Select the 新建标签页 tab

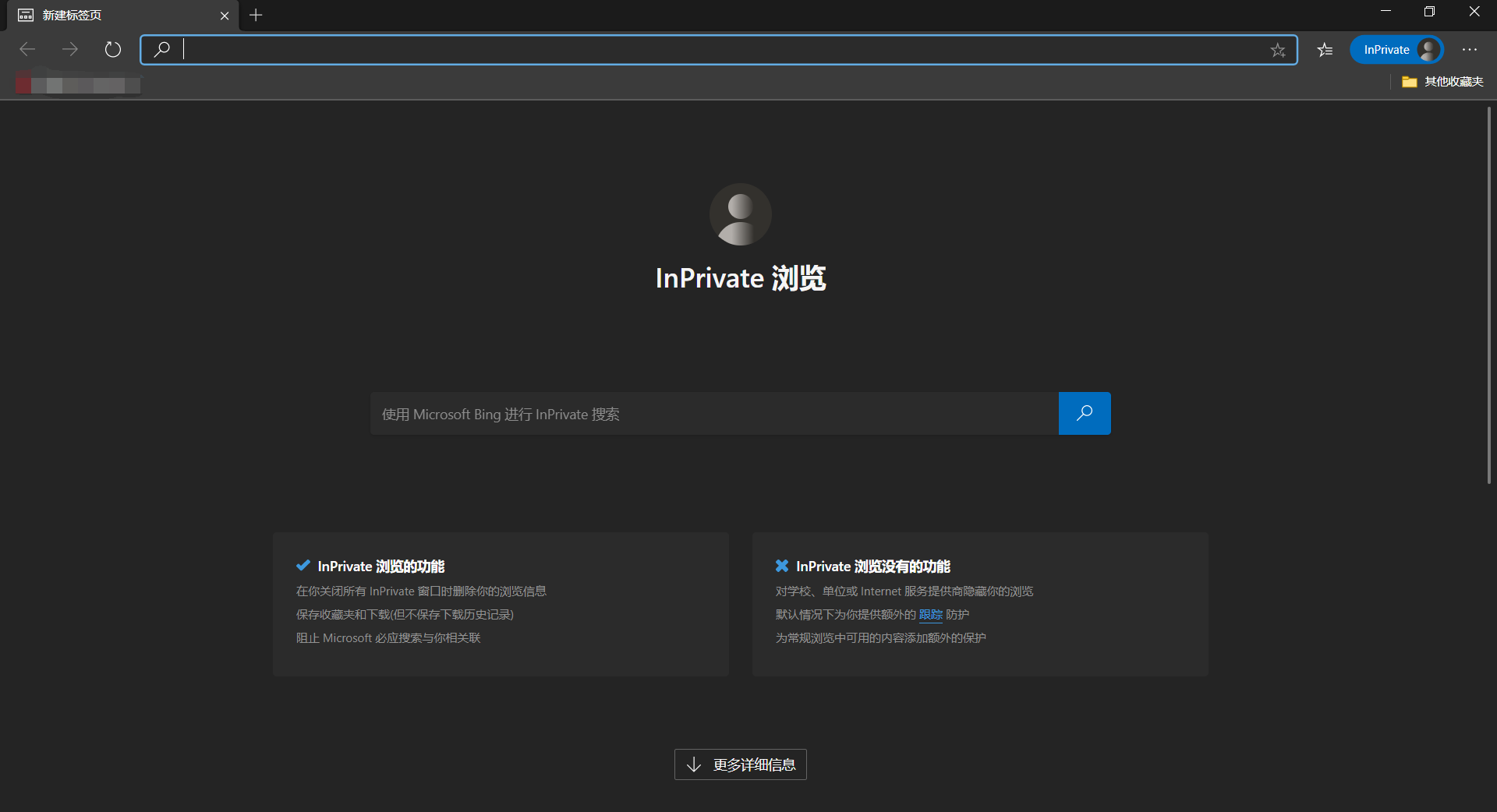coord(117,16)
